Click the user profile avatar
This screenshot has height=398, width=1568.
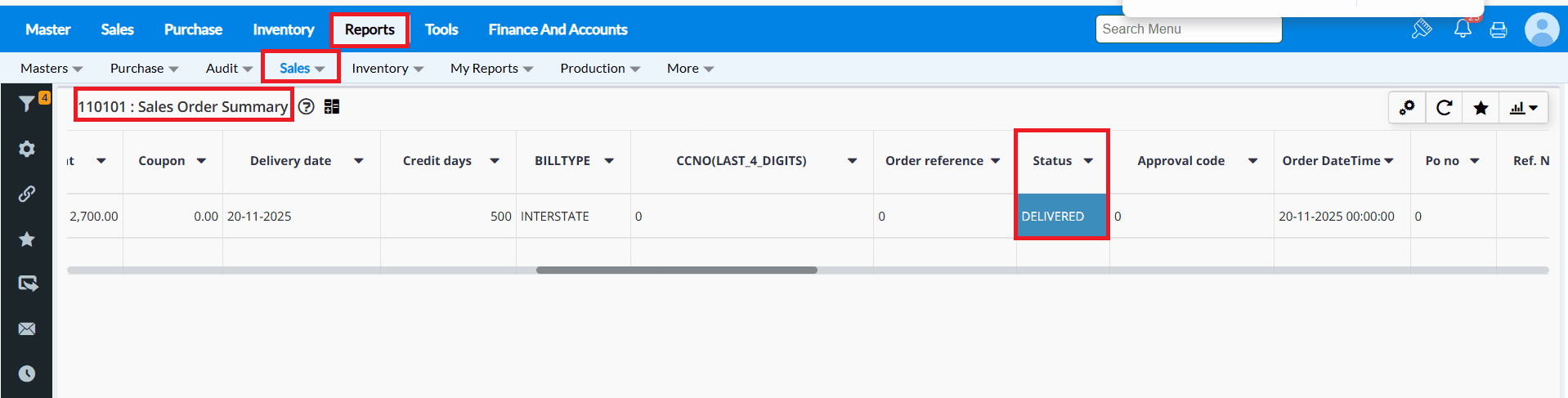click(1542, 29)
